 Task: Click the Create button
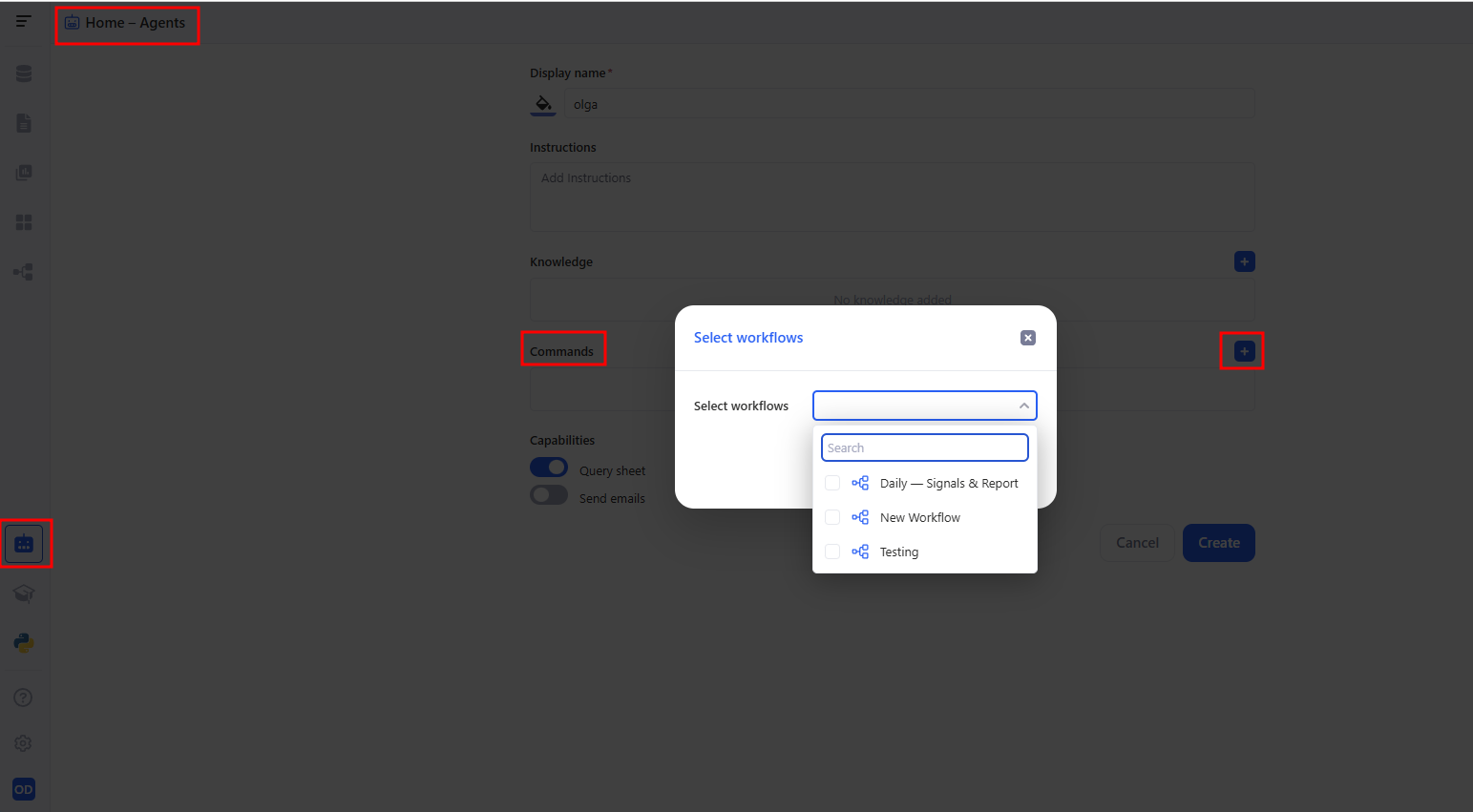click(x=1218, y=542)
